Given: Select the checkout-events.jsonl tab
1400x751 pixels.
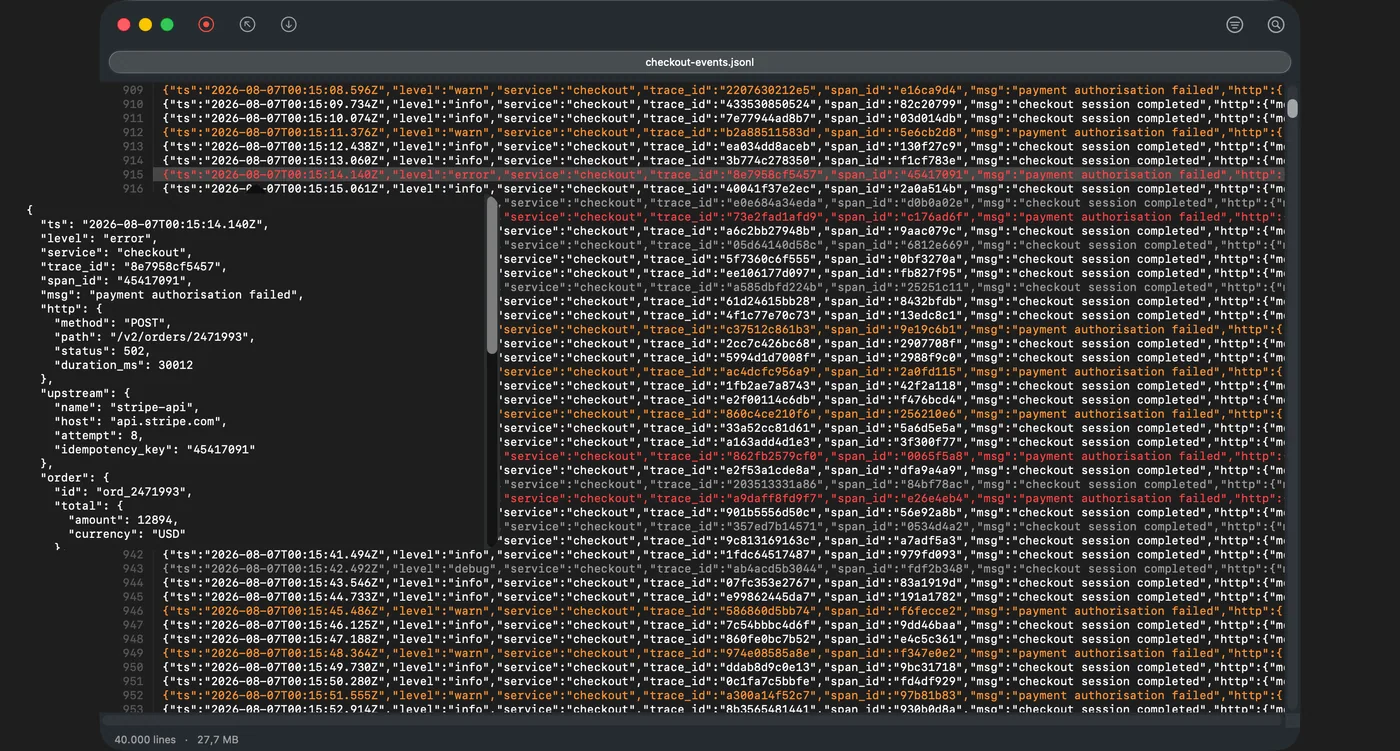Looking at the screenshot, I should (x=699, y=62).
